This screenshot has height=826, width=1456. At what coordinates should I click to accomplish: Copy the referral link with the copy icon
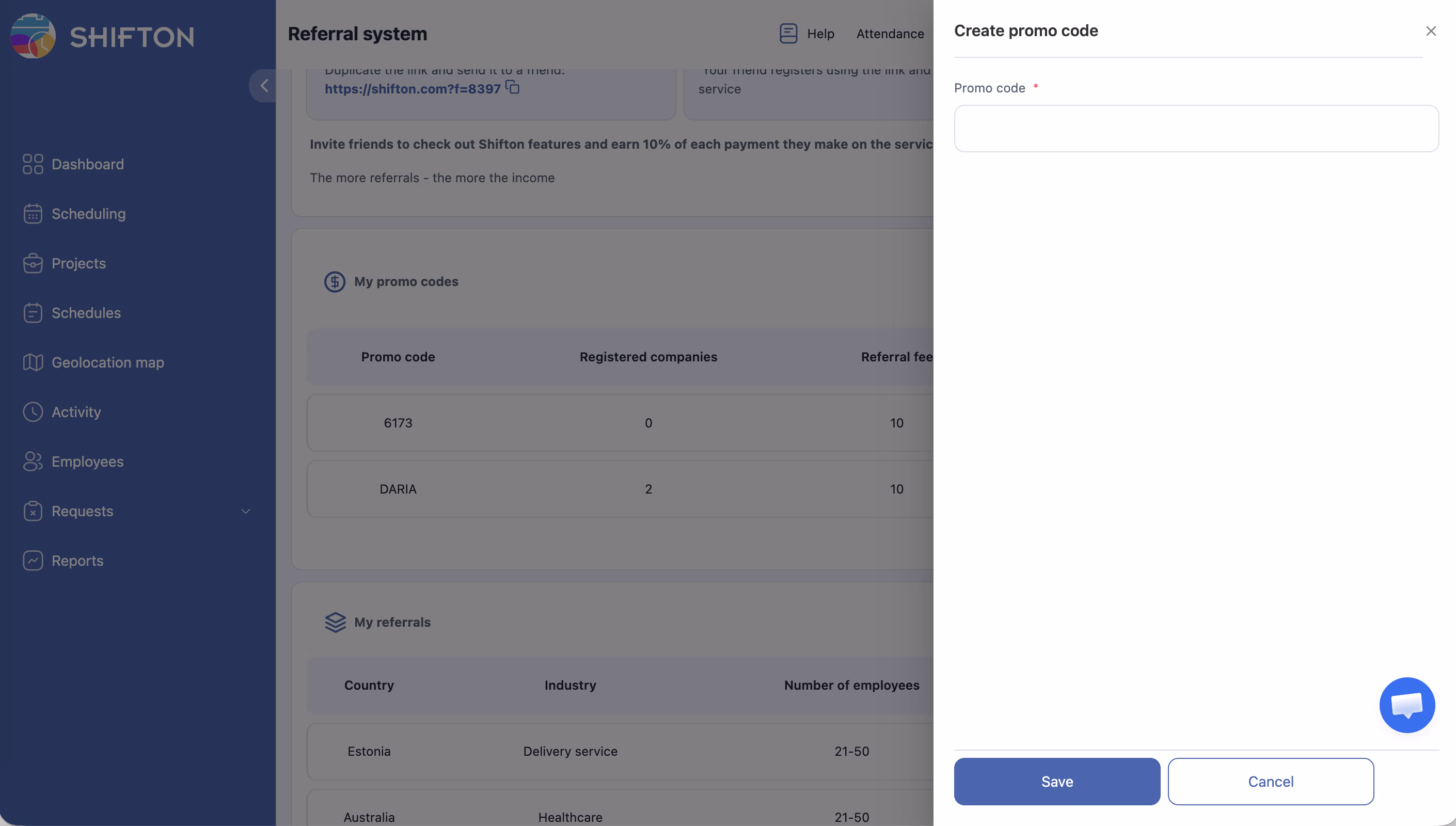point(513,87)
